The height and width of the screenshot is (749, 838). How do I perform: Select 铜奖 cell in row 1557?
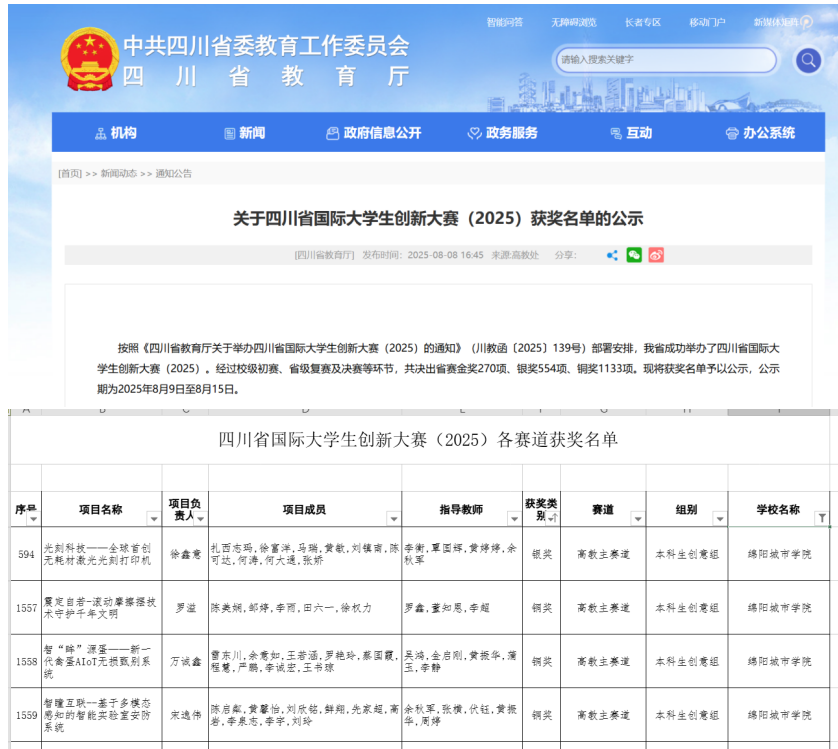click(x=541, y=608)
